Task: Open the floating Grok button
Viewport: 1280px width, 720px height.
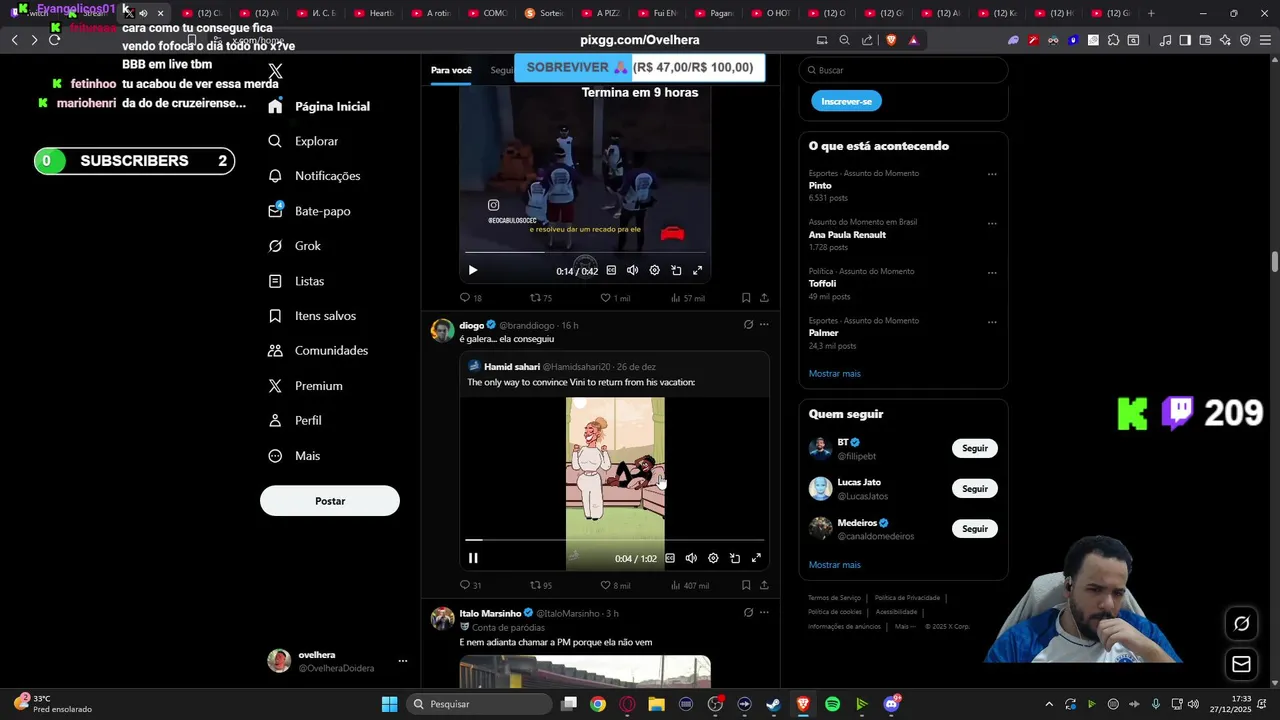Action: pos(1241,623)
